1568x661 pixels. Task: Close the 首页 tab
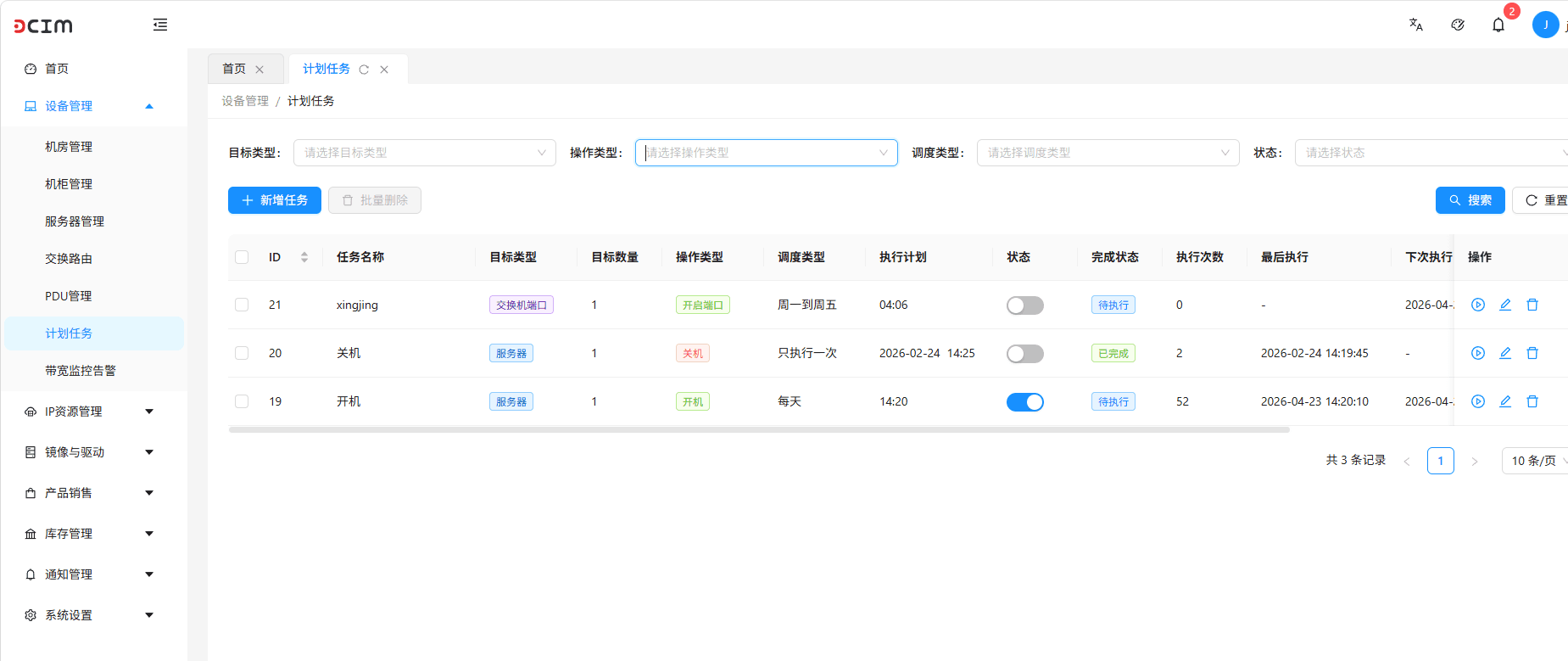[259, 70]
